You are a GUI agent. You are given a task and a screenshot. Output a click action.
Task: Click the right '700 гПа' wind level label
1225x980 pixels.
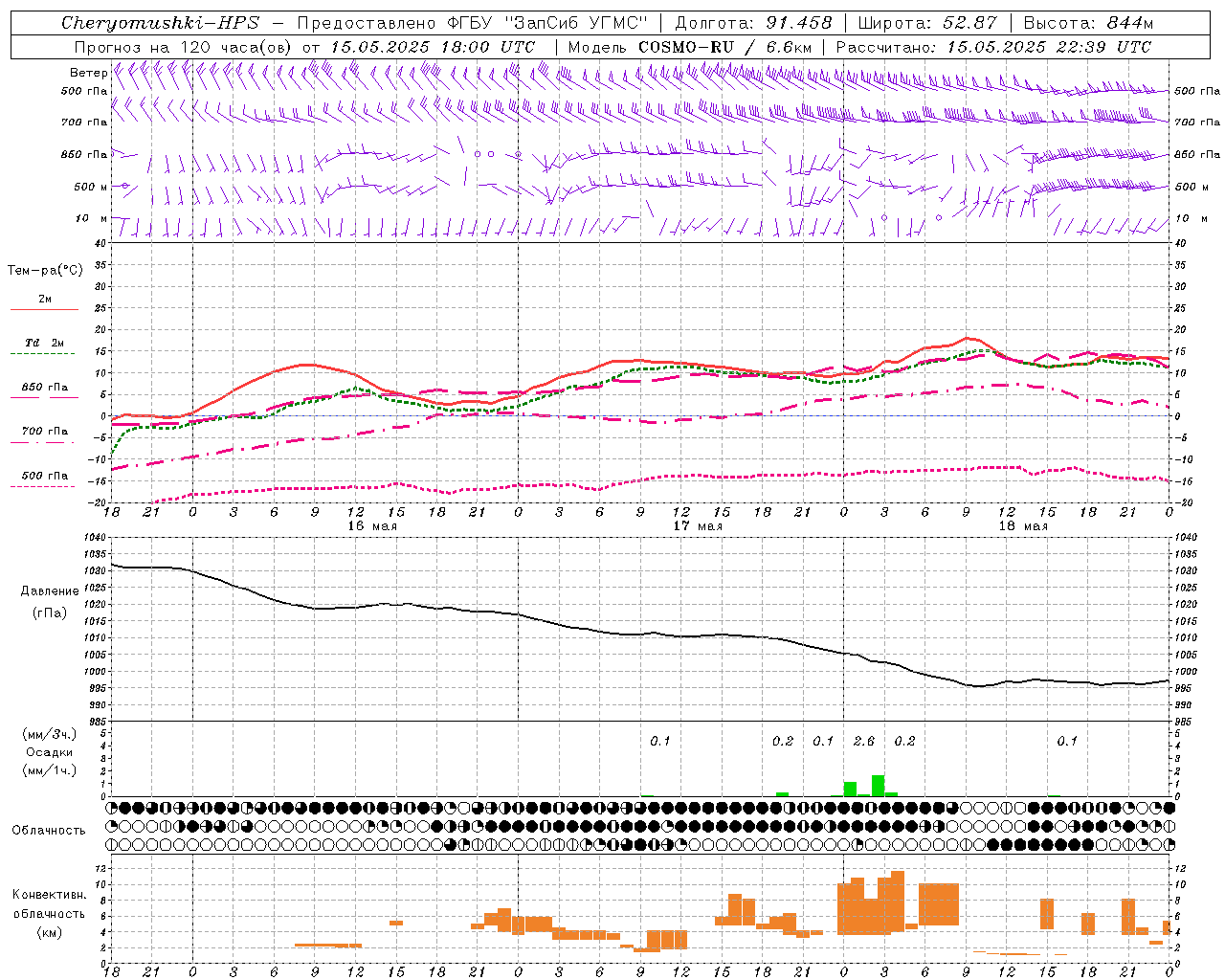tap(1197, 122)
